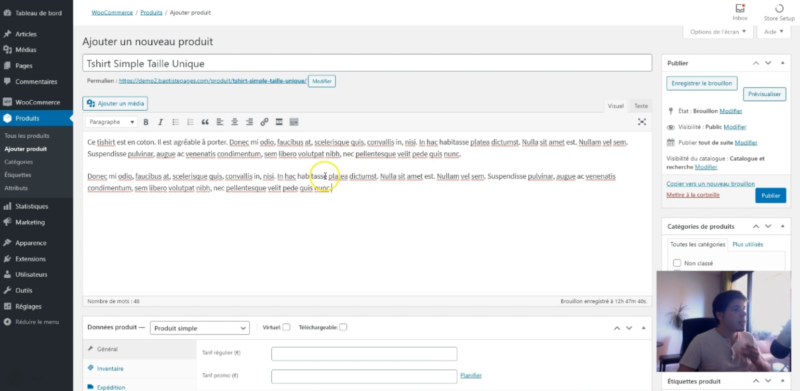The image size is (800, 391).
Task: Switch to the Texte editor tab
Action: coord(641,106)
